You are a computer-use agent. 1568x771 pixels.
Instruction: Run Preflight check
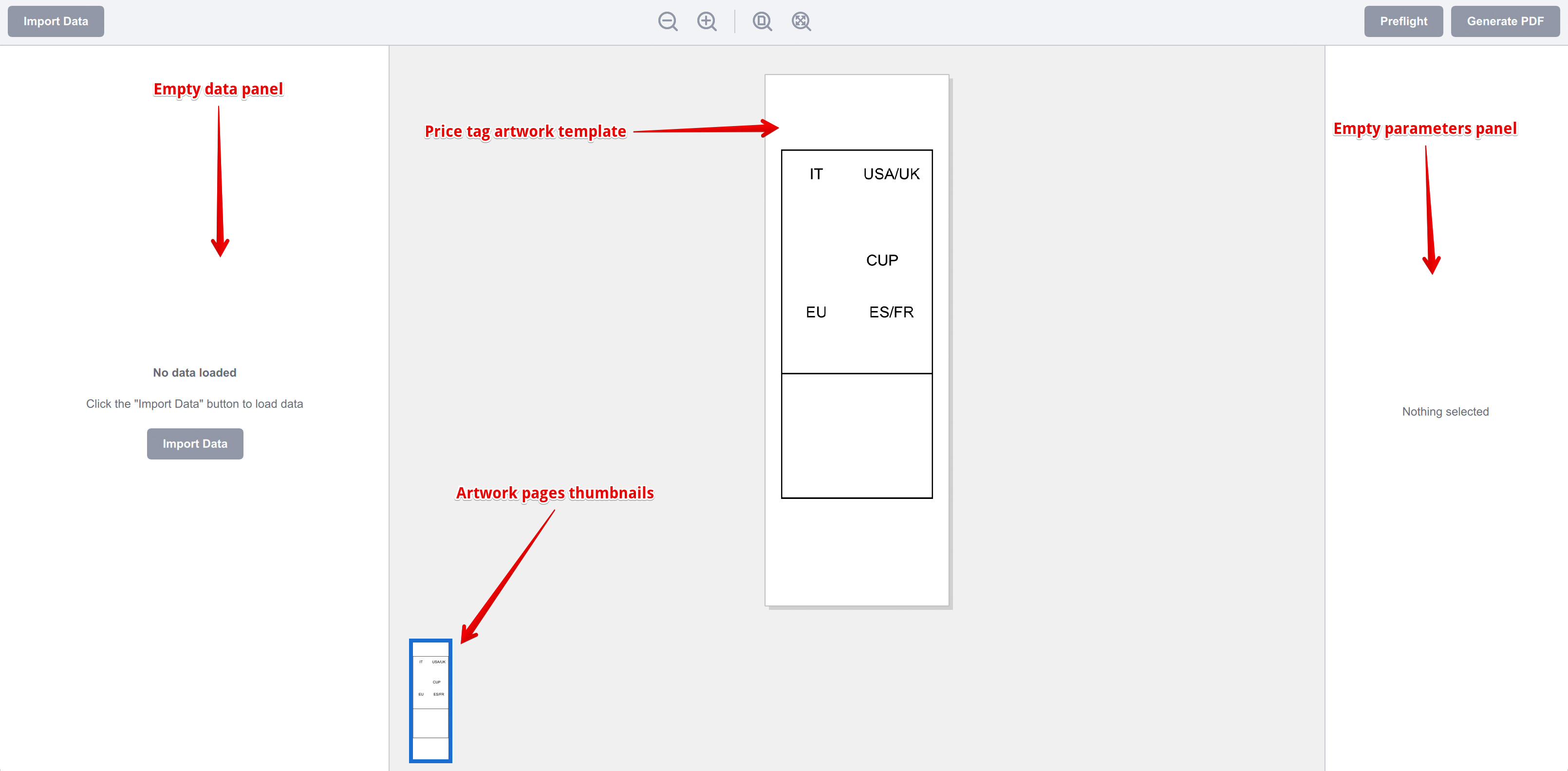tap(1403, 21)
